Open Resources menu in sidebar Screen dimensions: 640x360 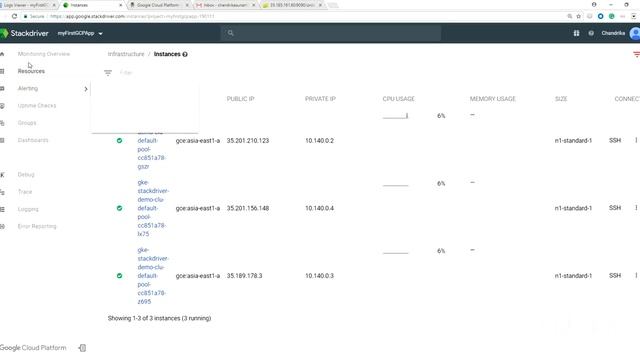[x=31, y=71]
